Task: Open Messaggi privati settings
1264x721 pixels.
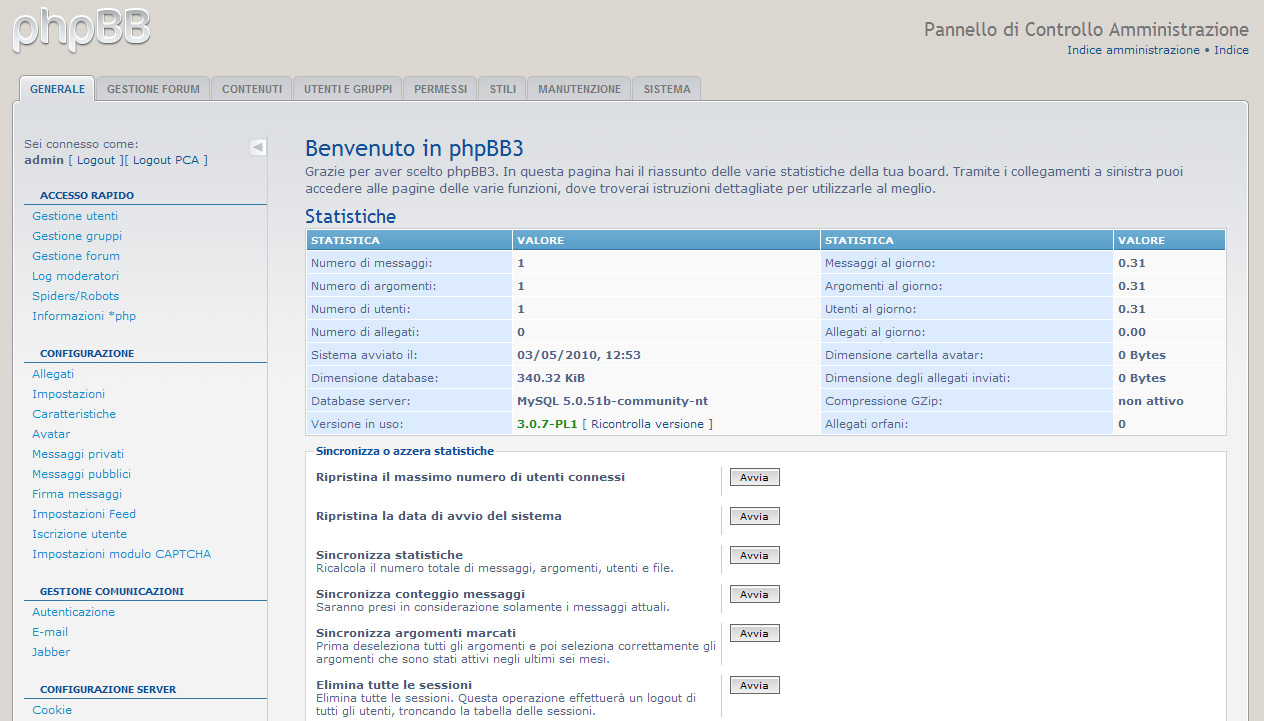Action: click(78, 454)
